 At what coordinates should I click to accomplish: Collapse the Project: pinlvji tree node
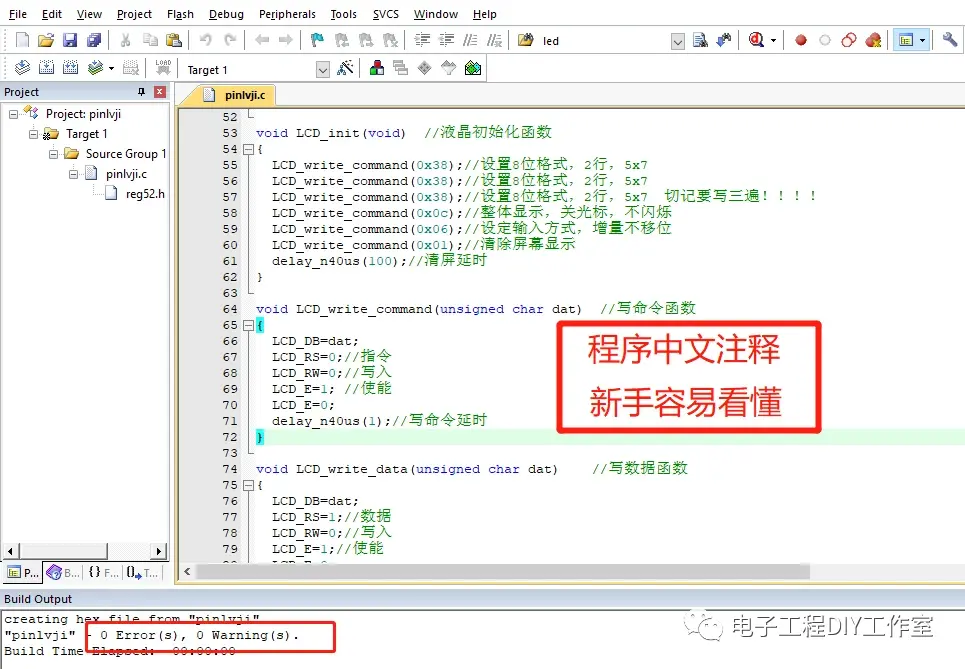point(13,114)
